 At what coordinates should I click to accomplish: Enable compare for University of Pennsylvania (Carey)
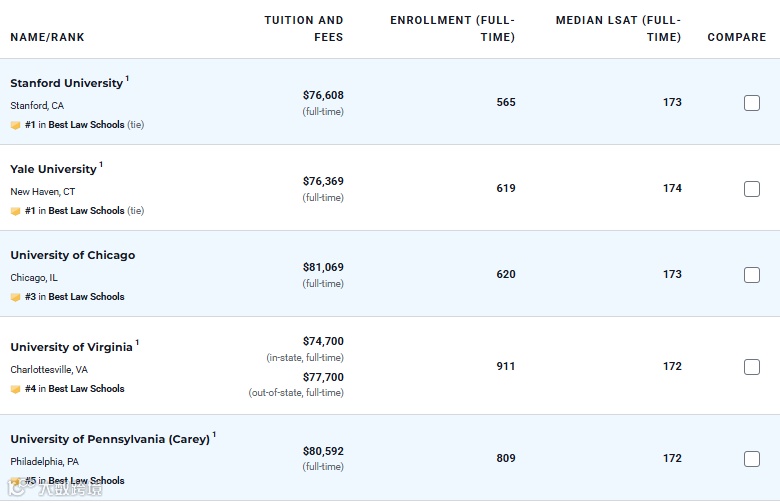tap(752, 459)
